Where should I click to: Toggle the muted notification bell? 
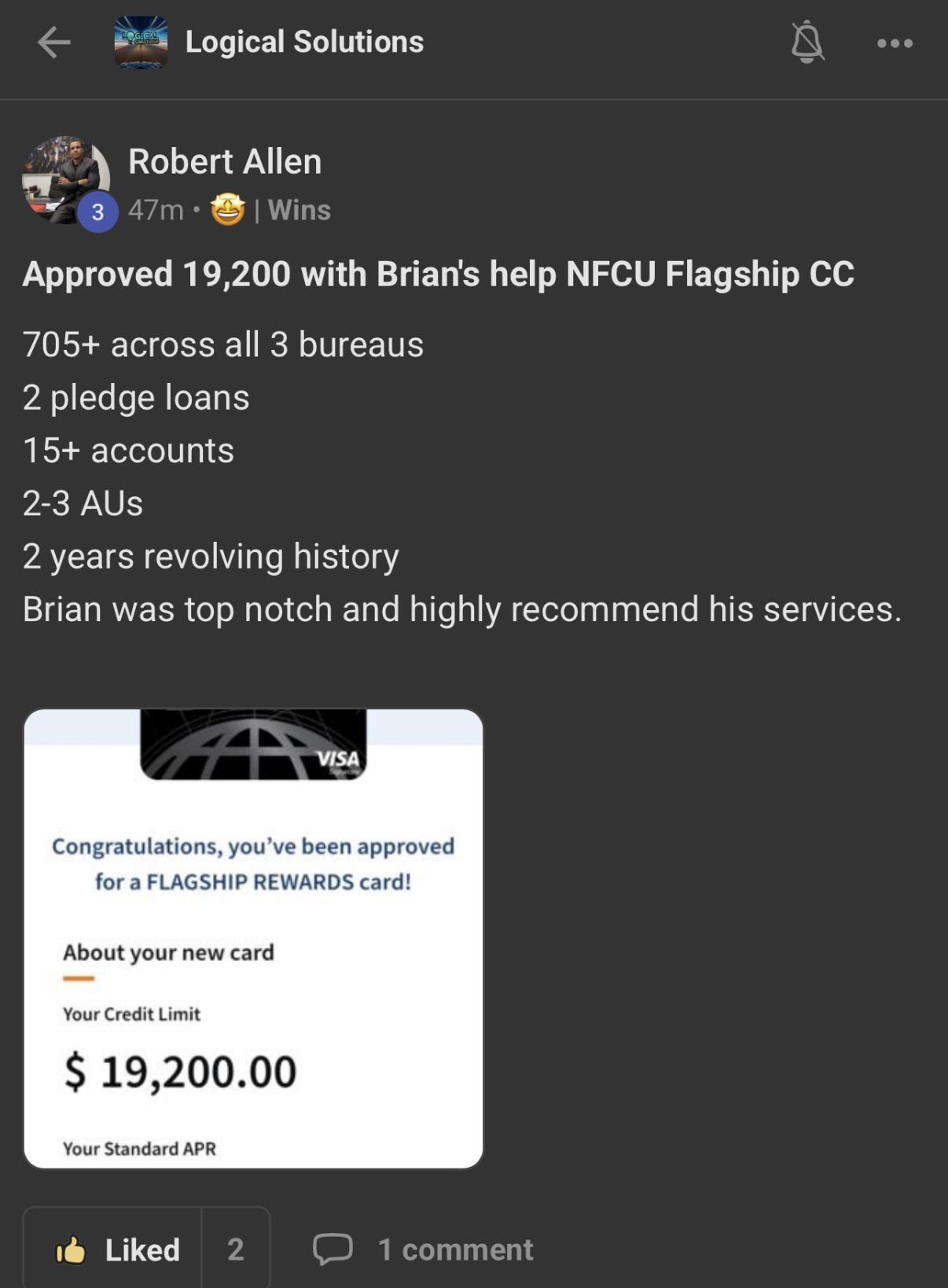point(807,42)
